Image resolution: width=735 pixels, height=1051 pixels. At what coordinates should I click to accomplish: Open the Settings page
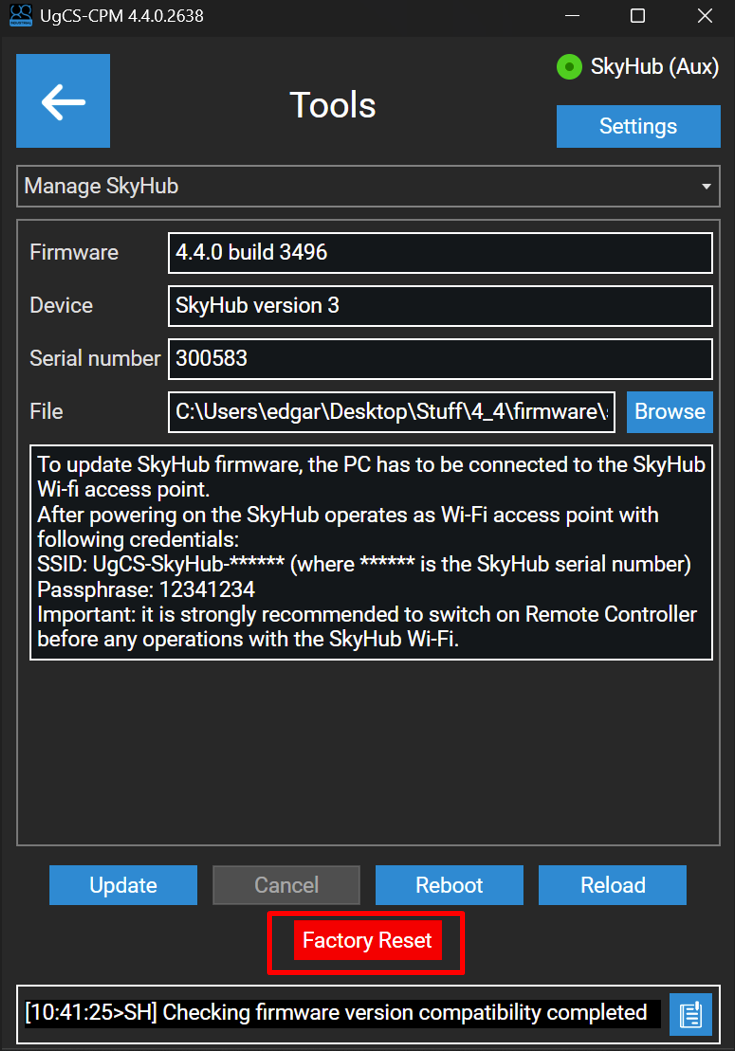638,126
